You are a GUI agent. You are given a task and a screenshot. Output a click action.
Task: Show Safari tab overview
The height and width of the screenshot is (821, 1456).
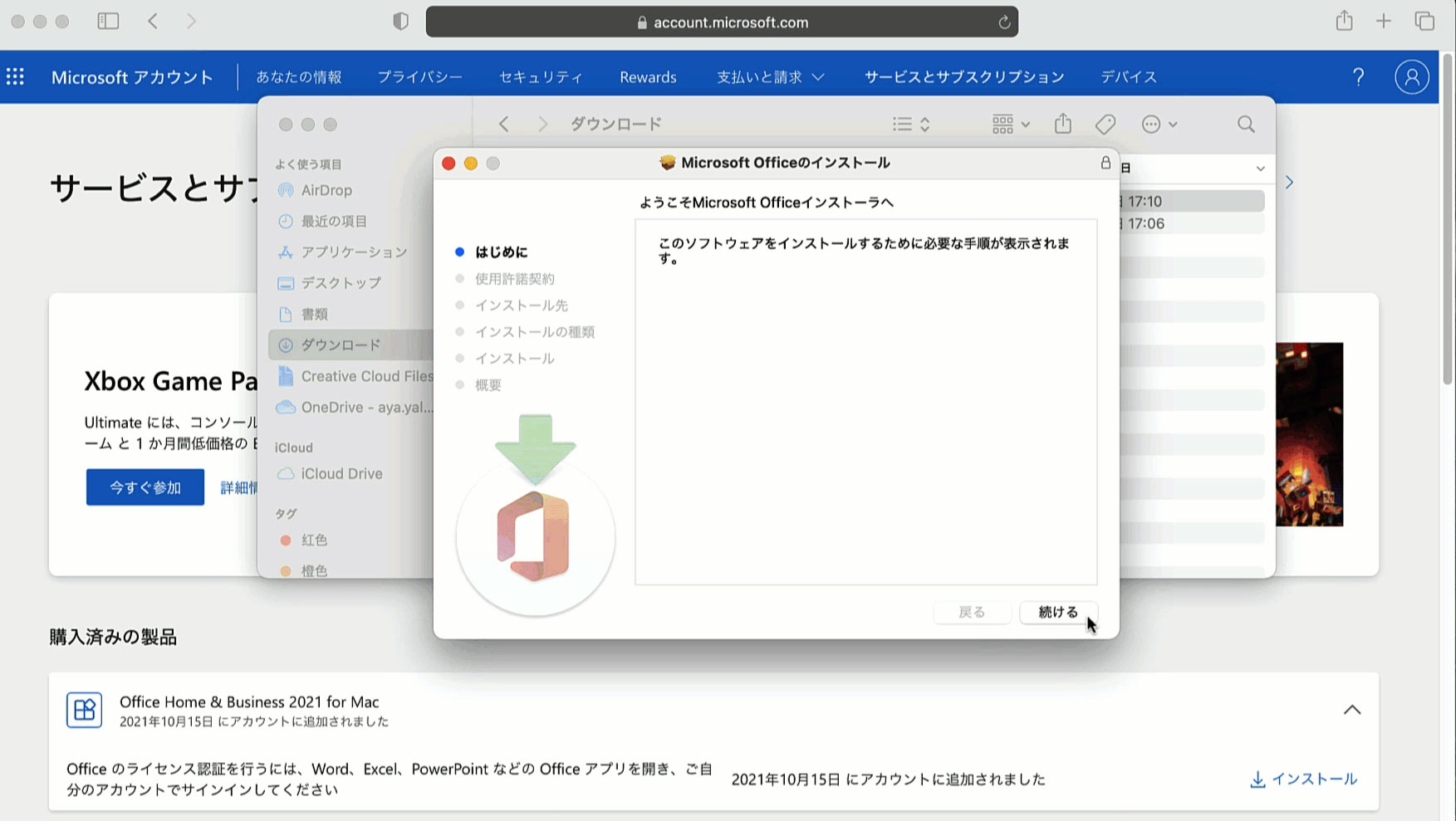tap(1424, 22)
